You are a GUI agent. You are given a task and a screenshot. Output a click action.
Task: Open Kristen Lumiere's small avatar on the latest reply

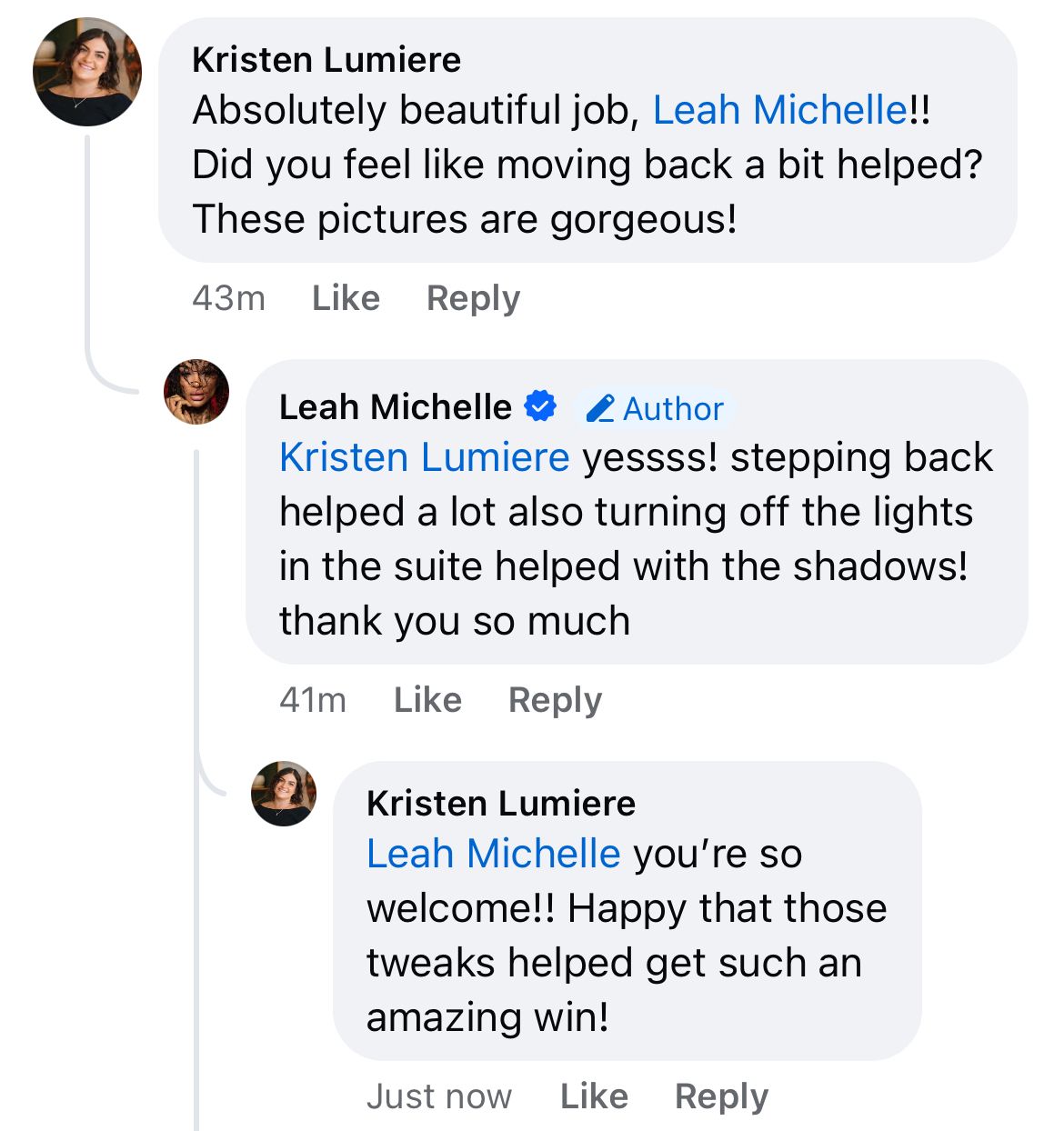(284, 794)
